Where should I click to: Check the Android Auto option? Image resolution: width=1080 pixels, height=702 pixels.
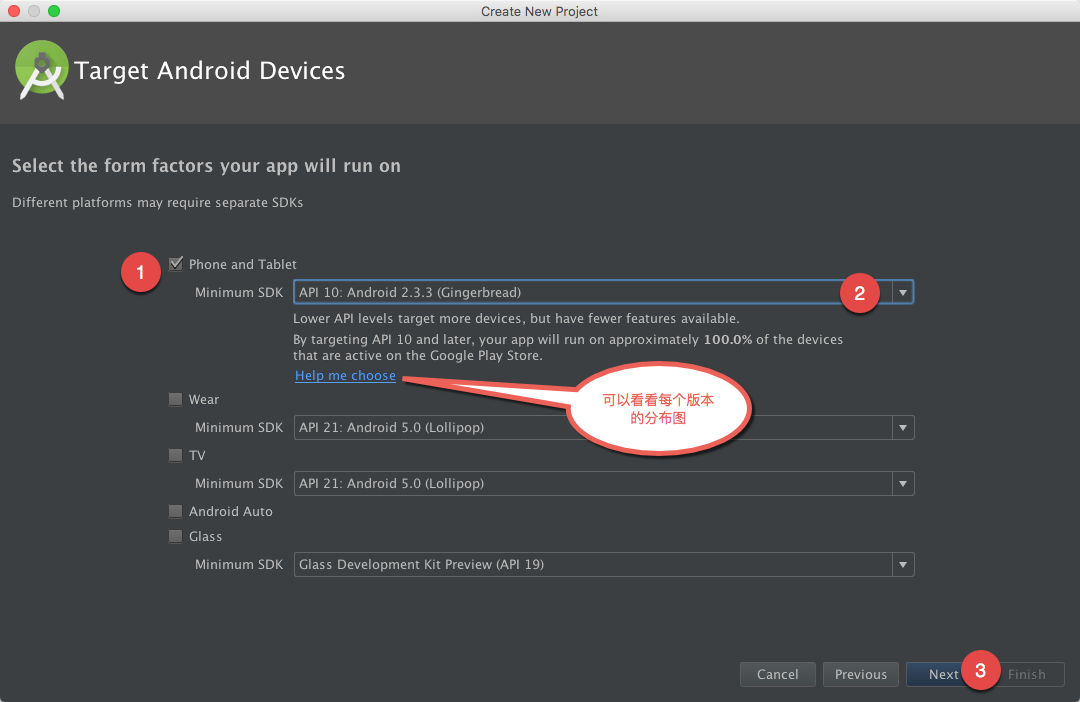coord(176,511)
